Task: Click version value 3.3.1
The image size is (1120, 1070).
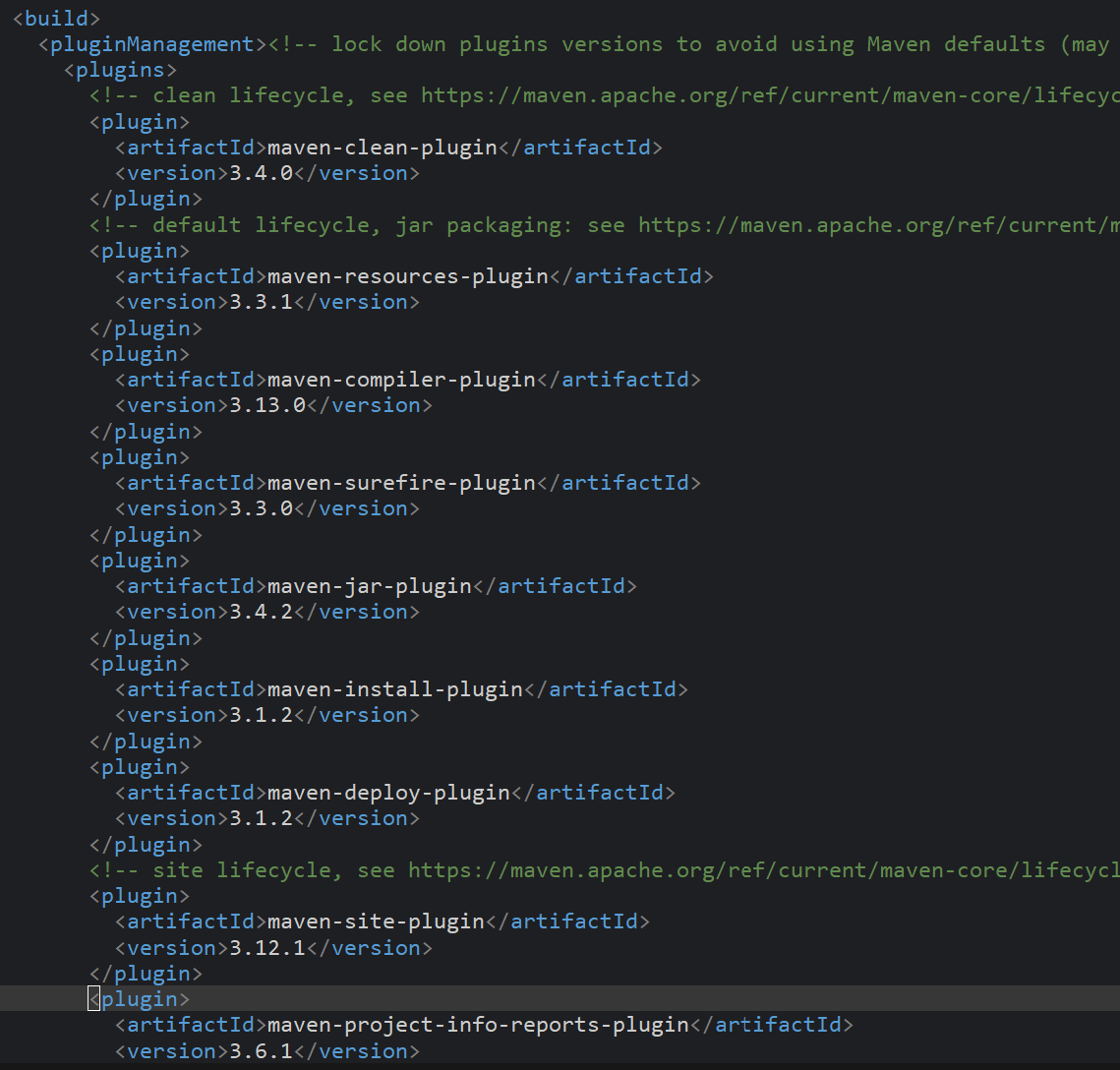Action: (x=261, y=302)
